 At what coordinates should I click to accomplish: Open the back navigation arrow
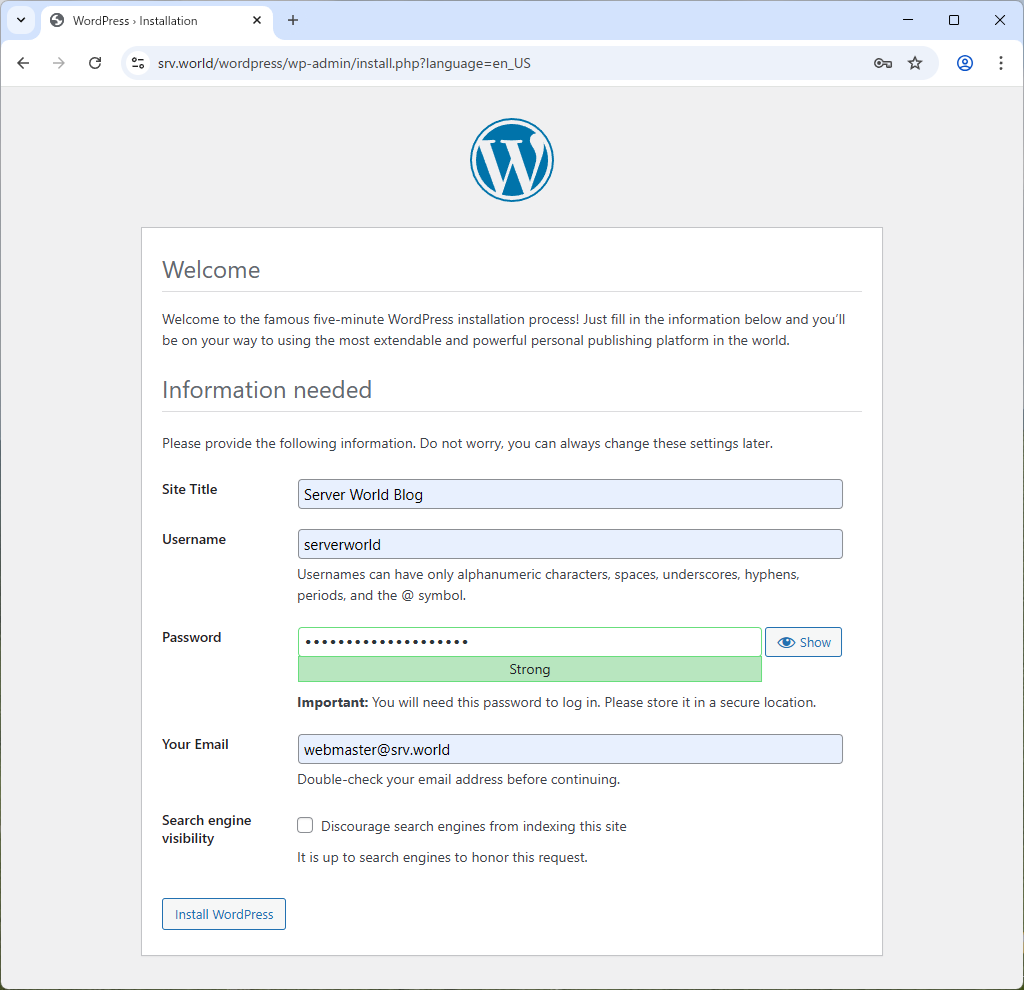pyautogui.click(x=23, y=62)
